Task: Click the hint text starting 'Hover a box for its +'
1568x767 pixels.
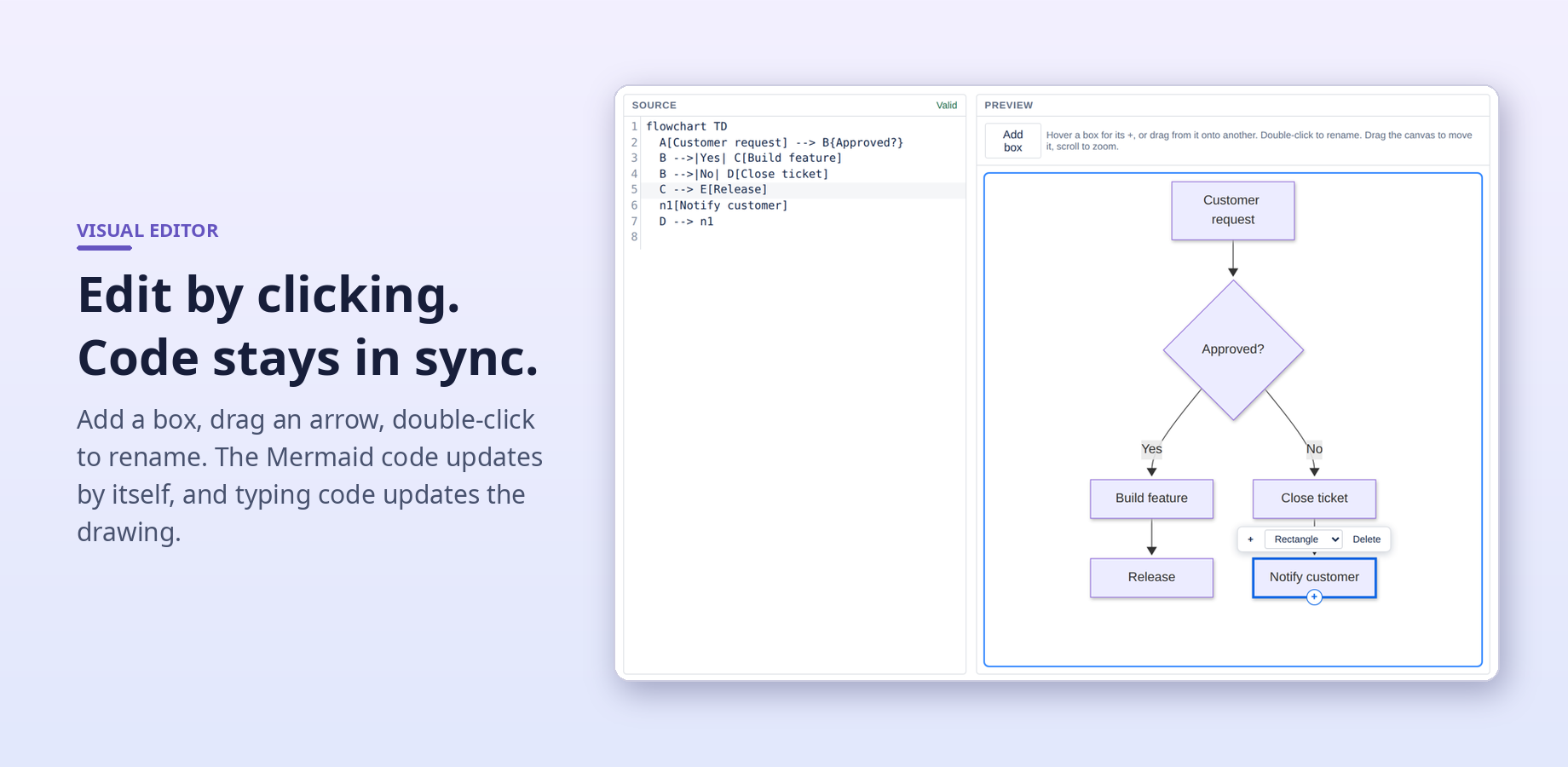Action: (x=1259, y=141)
